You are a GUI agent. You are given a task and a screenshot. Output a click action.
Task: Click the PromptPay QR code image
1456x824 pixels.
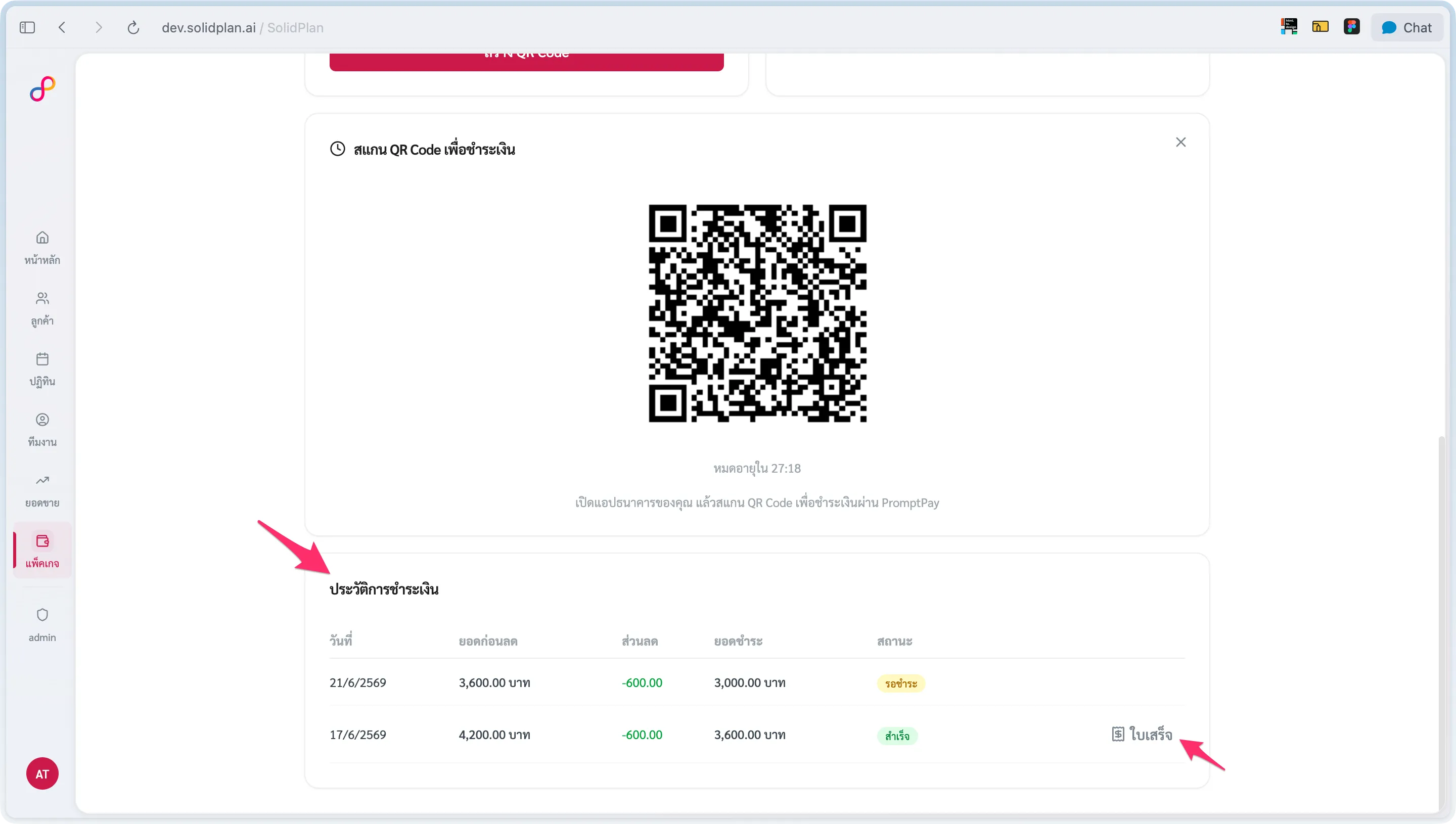[x=757, y=313]
